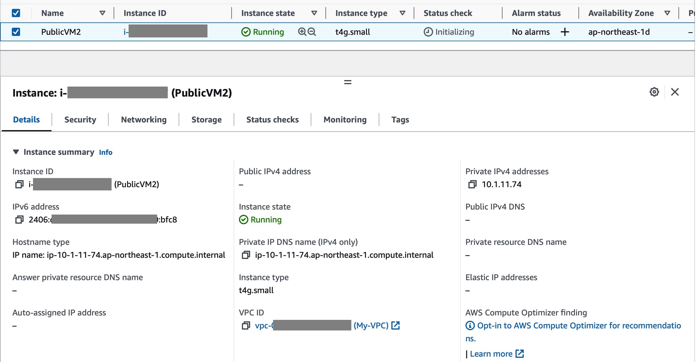The image size is (700, 362).
Task: Click the Status check column header
Action: click(448, 13)
